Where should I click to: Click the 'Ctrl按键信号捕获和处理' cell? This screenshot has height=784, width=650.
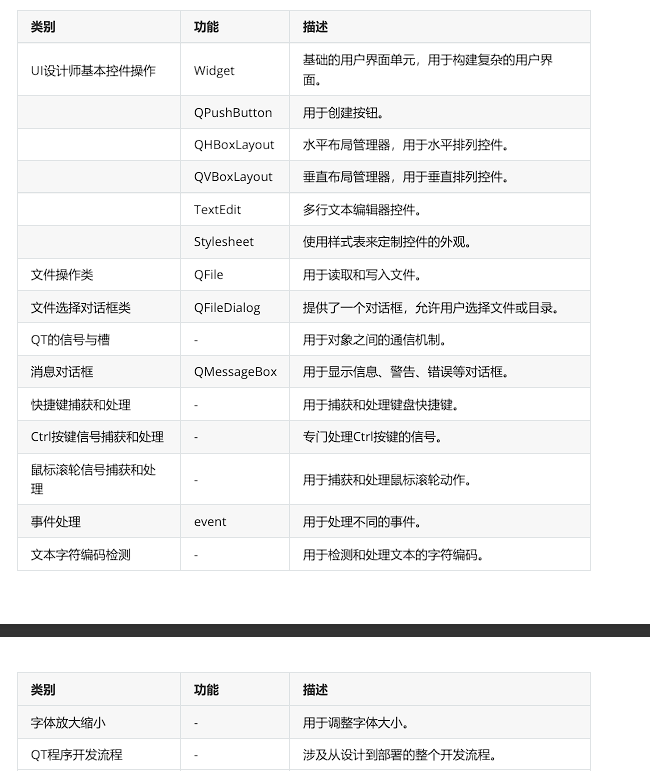click(97, 437)
